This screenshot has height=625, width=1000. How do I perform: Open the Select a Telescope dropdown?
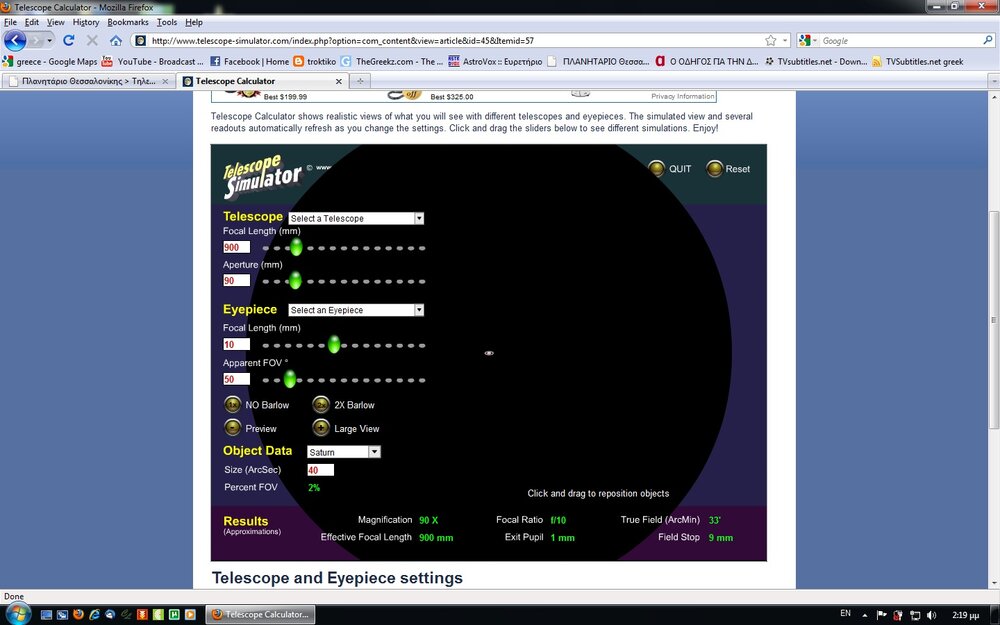[x=356, y=218]
